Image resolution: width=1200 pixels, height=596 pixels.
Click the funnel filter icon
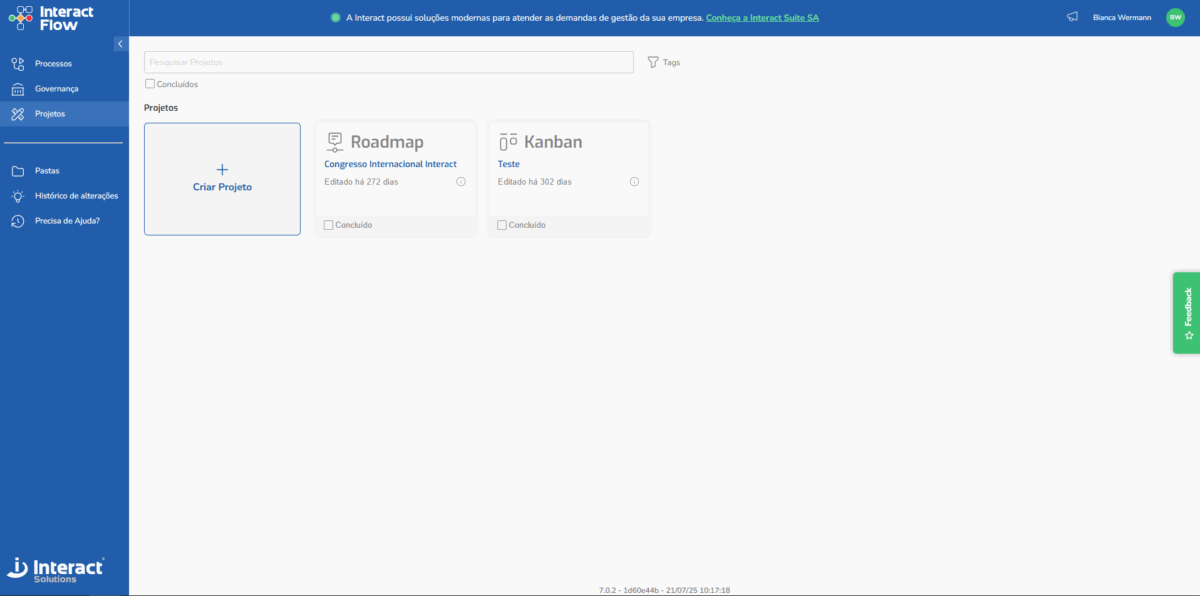[x=653, y=62]
